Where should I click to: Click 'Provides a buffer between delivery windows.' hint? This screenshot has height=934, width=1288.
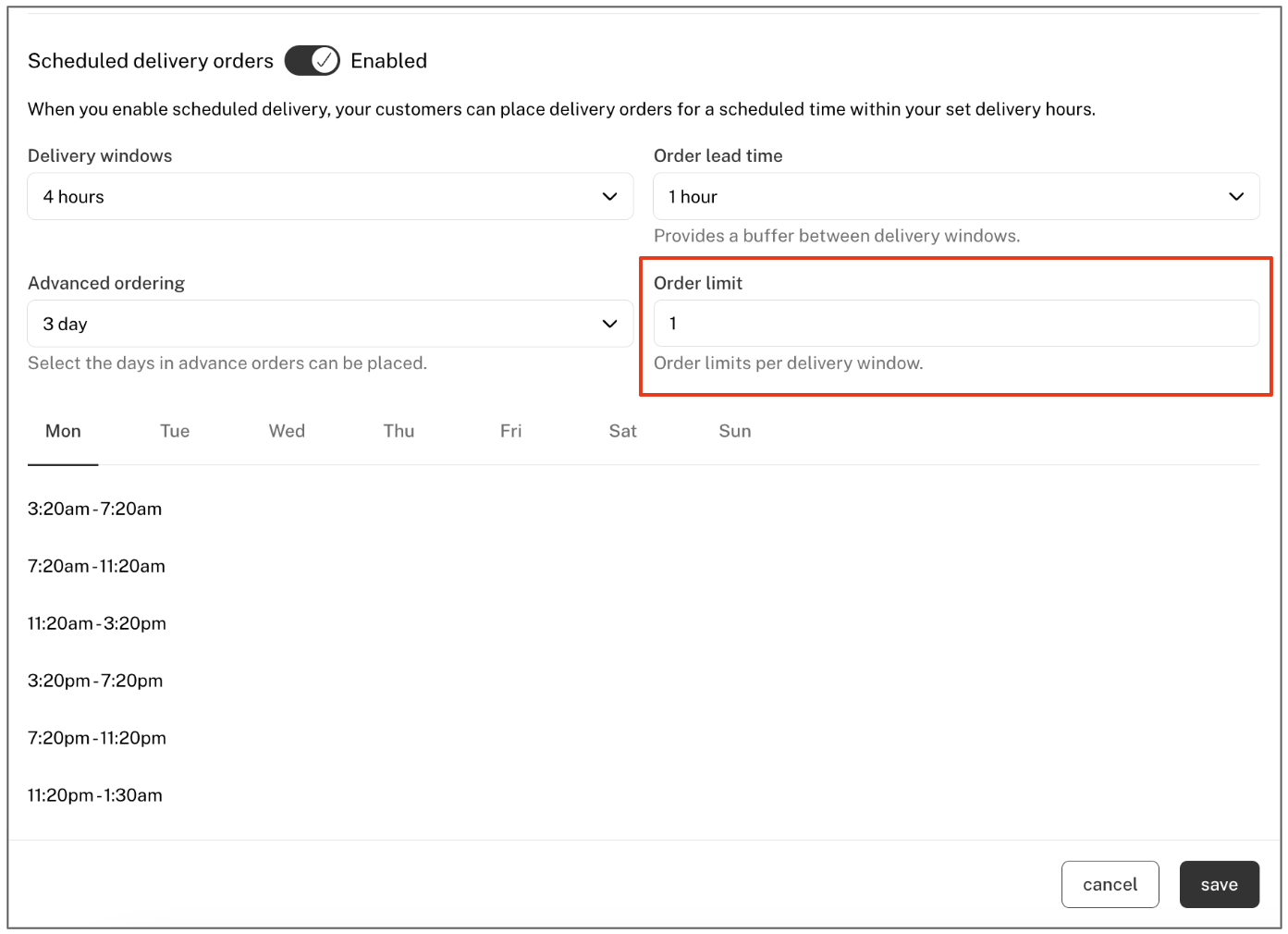coord(837,236)
